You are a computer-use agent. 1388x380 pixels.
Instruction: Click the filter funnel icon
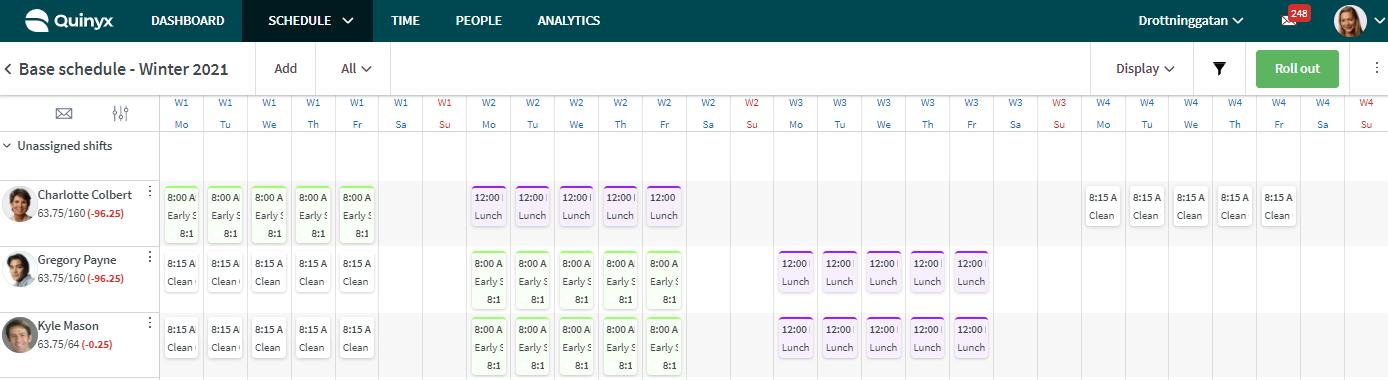point(1219,69)
